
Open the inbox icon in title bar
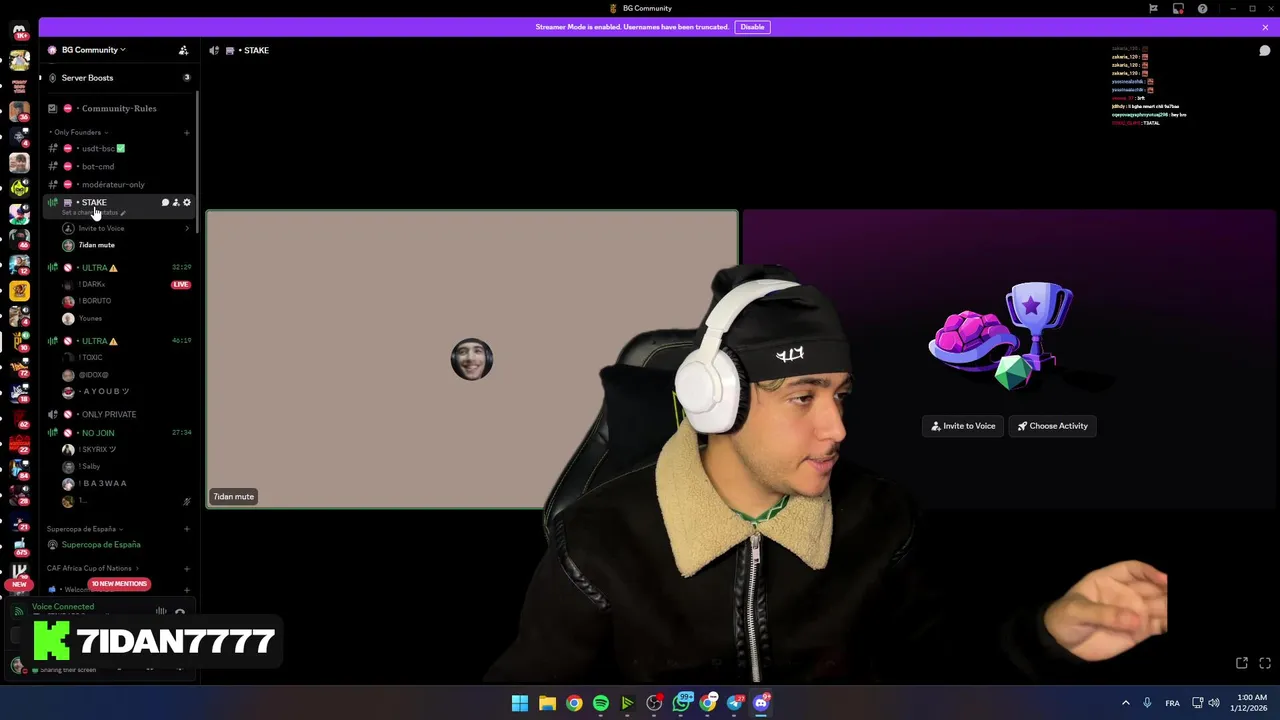pyautogui.click(x=1178, y=8)
